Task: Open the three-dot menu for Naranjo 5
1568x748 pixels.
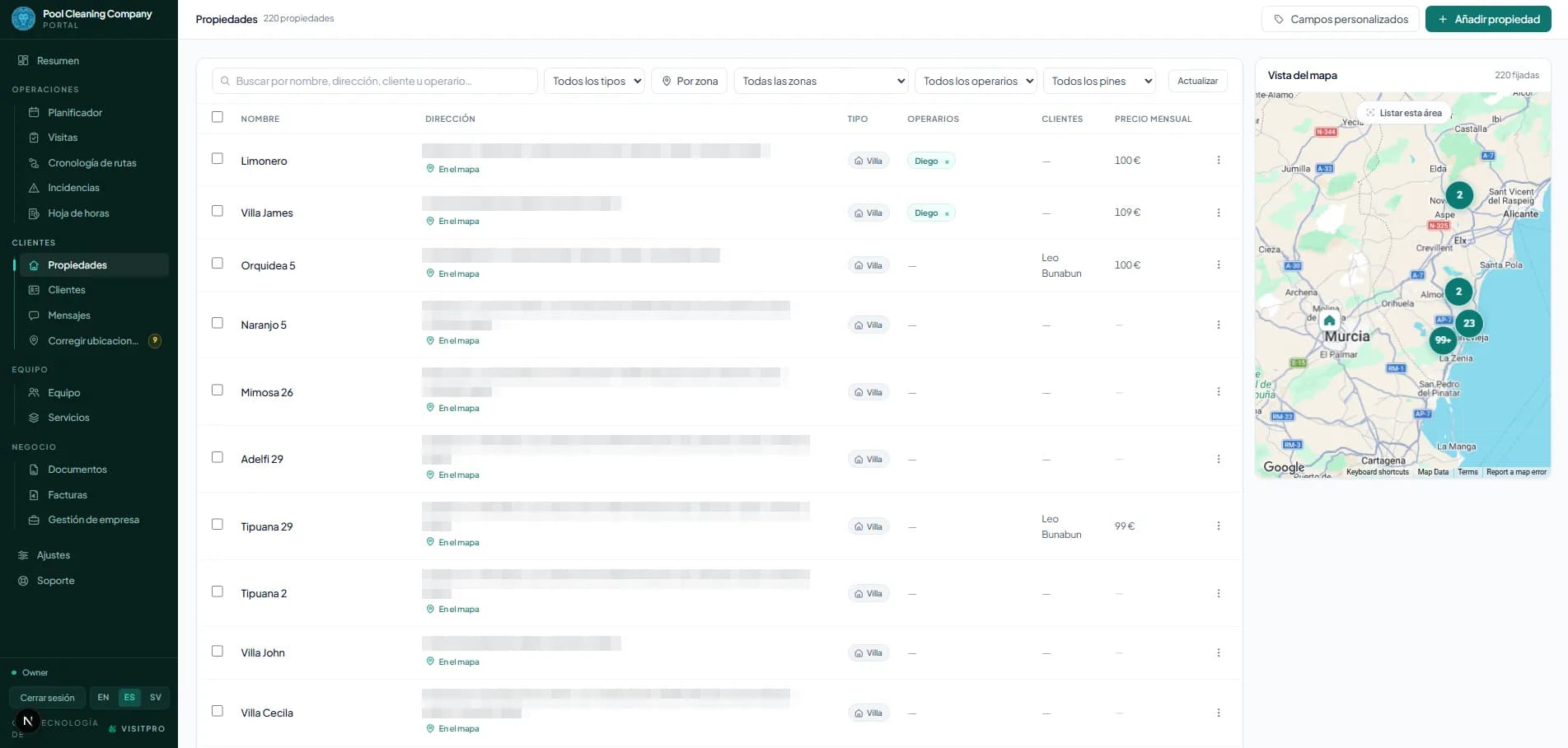Action: 1218,325
